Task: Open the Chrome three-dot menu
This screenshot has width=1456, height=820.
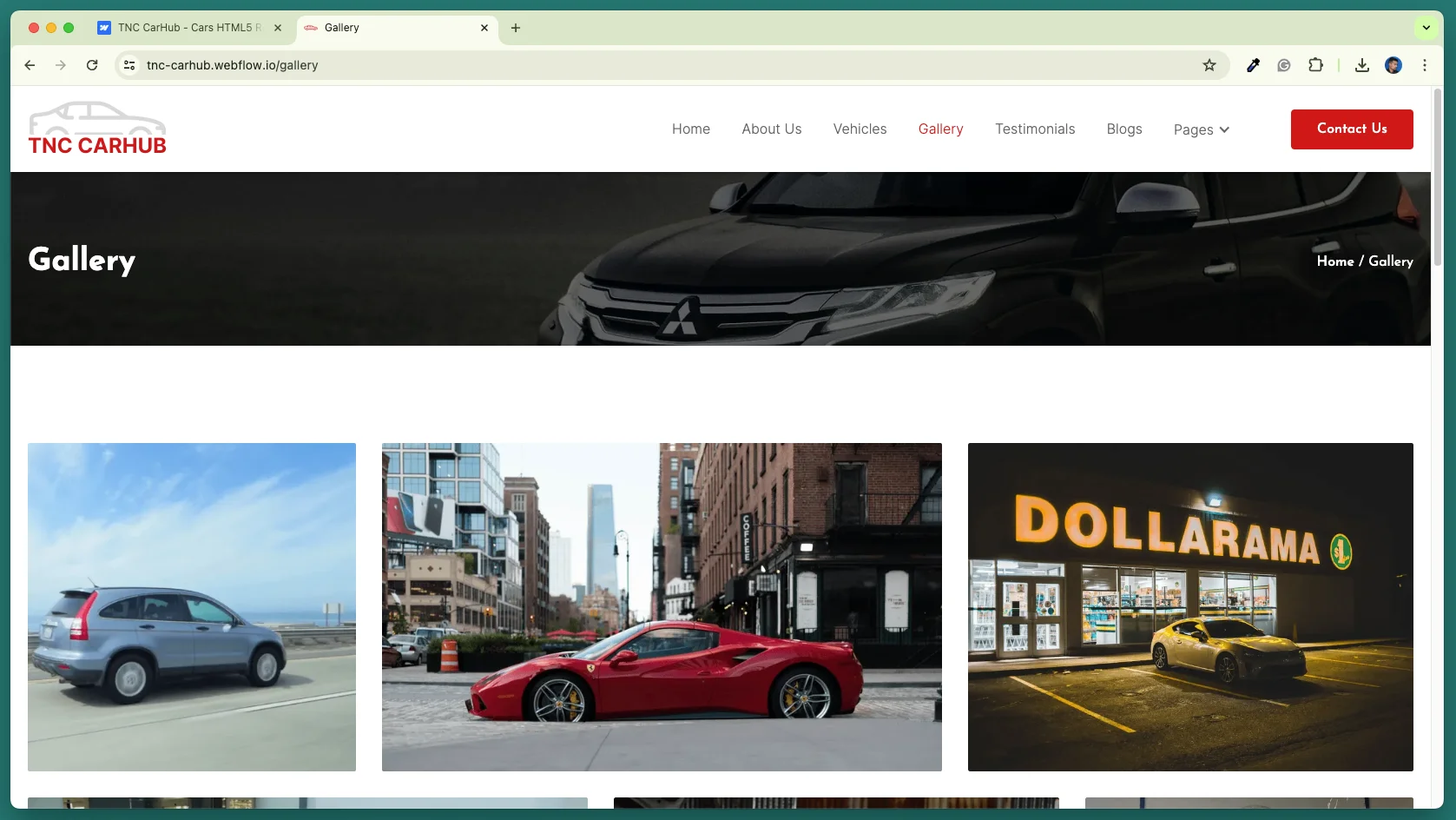Action: pyautogui.click(x=1425, y=65)
